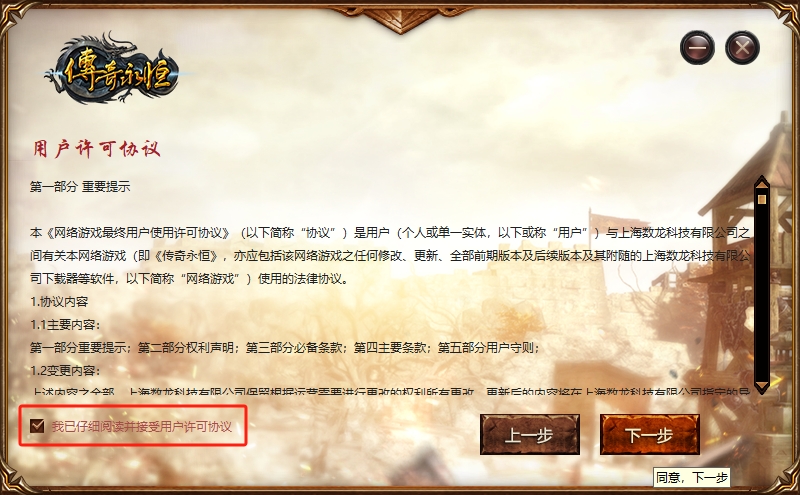Select the 第一部分 重要提示 section title

[80, 187]
